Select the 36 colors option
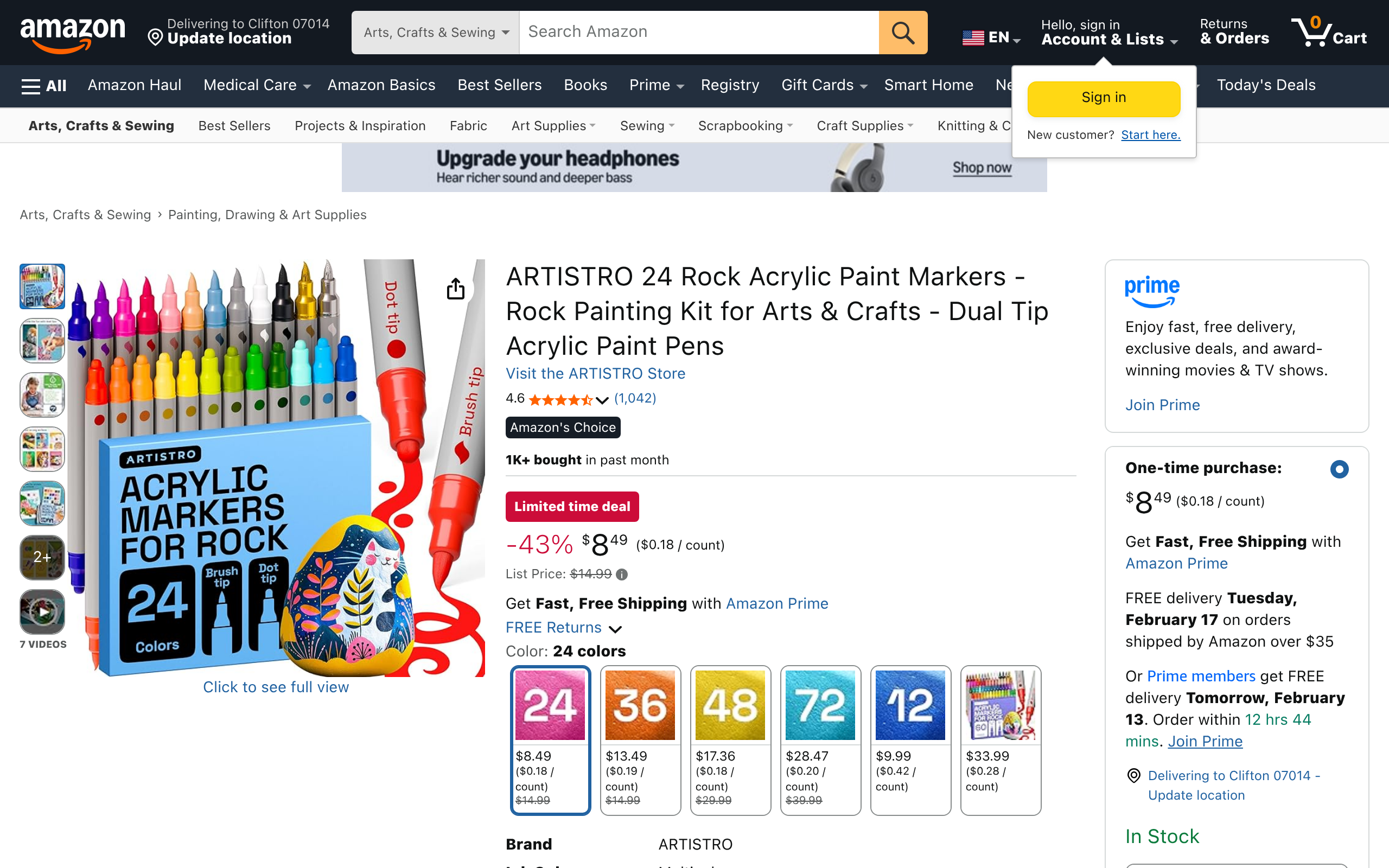Viewport: 1389px width, 868px height. click(640, 739)
